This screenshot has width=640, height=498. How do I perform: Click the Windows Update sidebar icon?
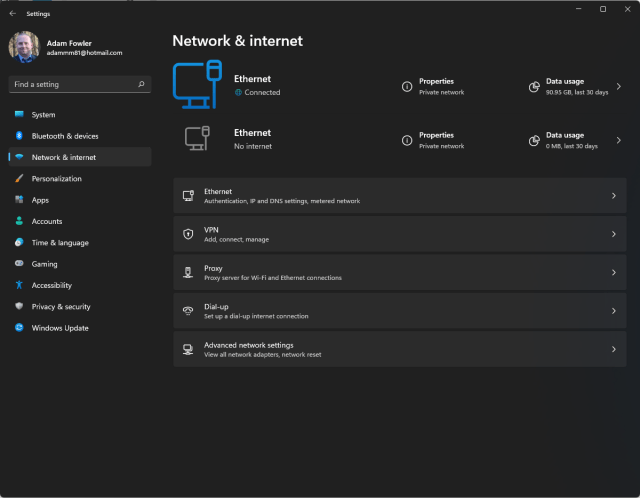tap(19, 328)
